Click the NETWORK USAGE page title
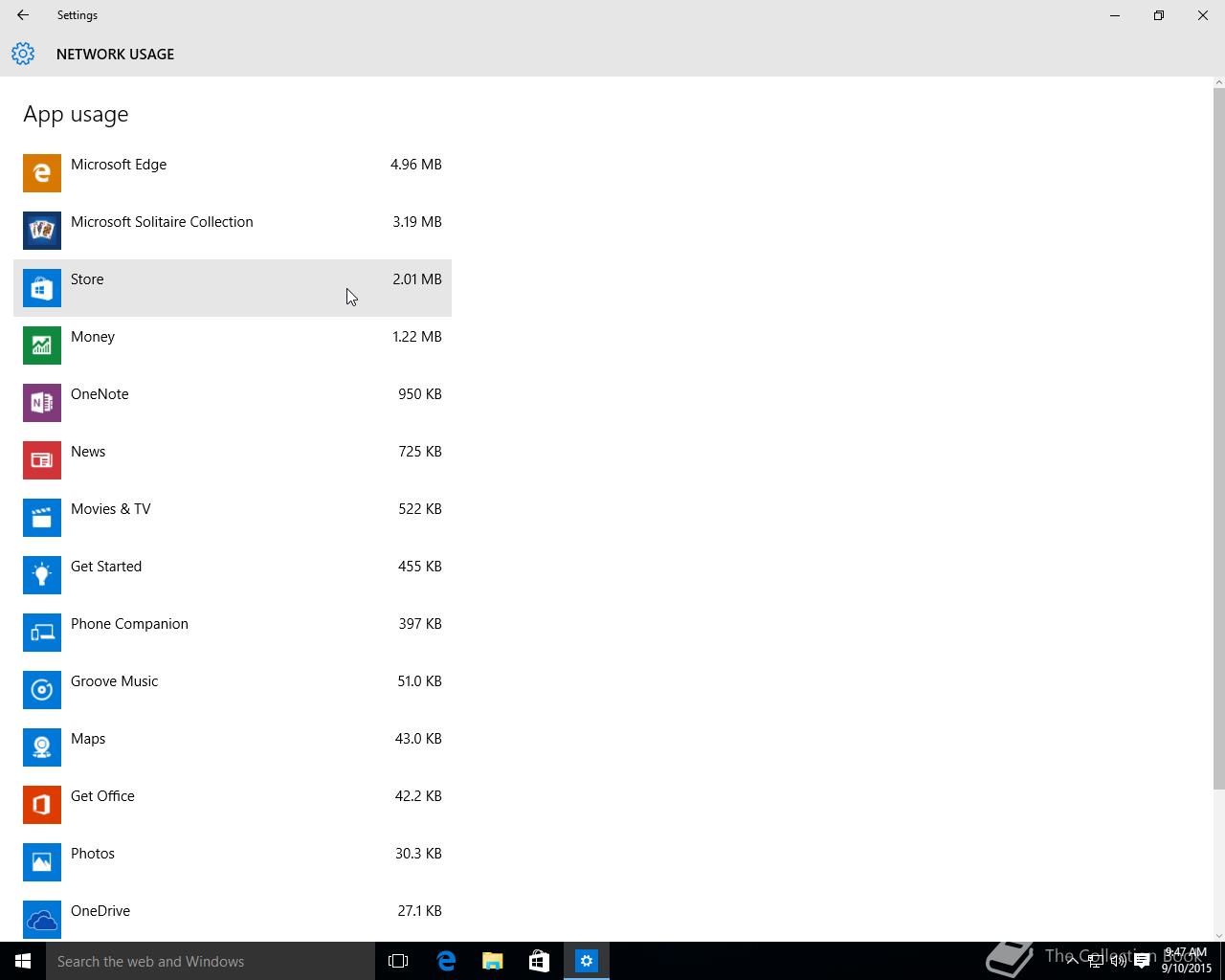Screen dimensions: 1225x980 coord(115,55)
